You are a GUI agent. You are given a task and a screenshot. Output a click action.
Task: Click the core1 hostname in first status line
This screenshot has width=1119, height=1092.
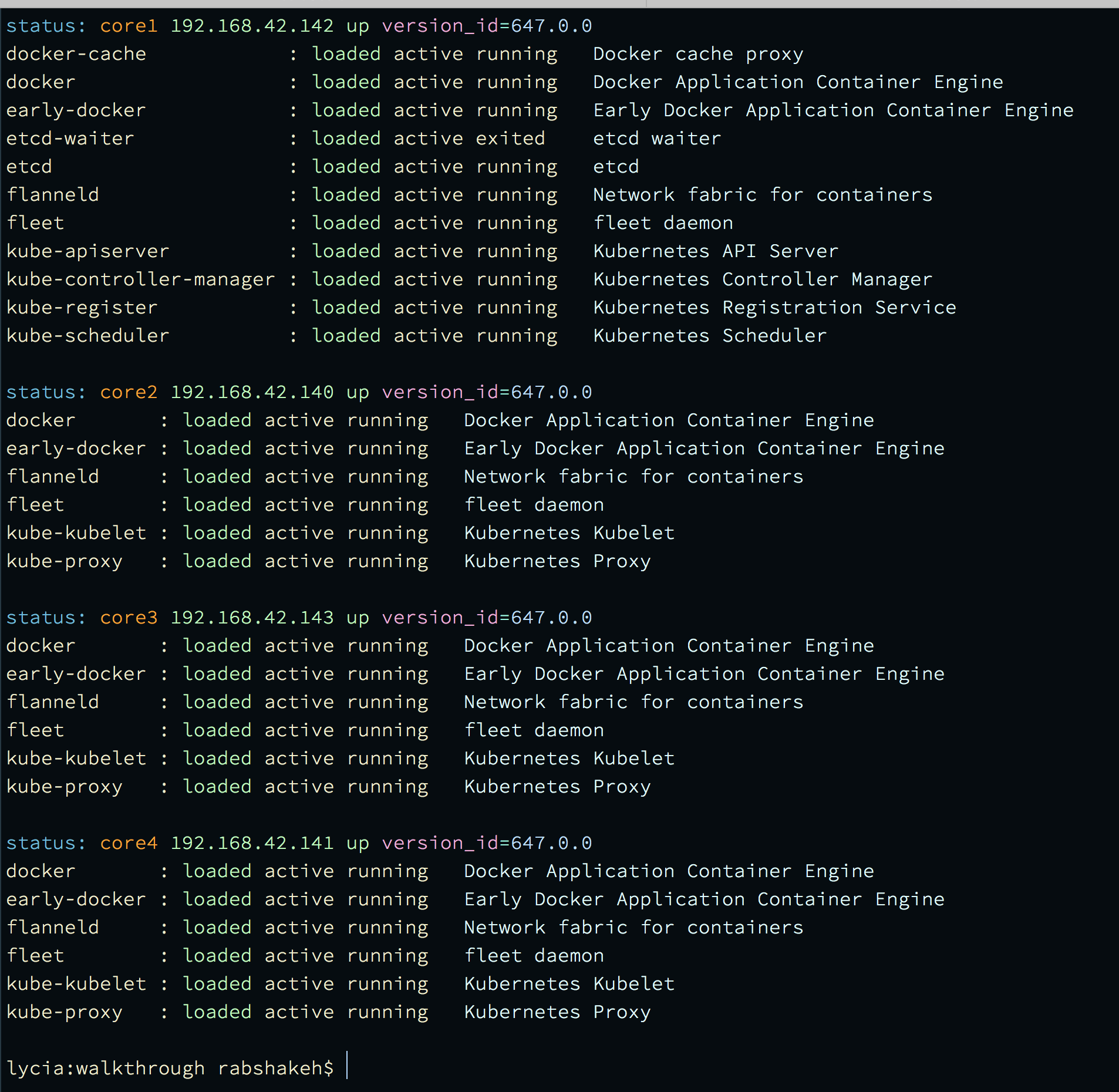tap(129, 26)
